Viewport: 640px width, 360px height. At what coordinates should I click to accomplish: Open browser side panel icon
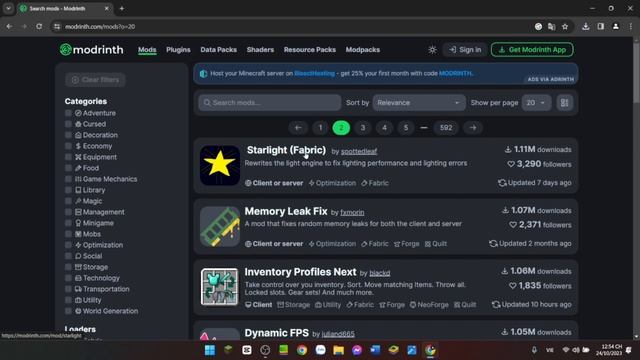tap(601, 27)
